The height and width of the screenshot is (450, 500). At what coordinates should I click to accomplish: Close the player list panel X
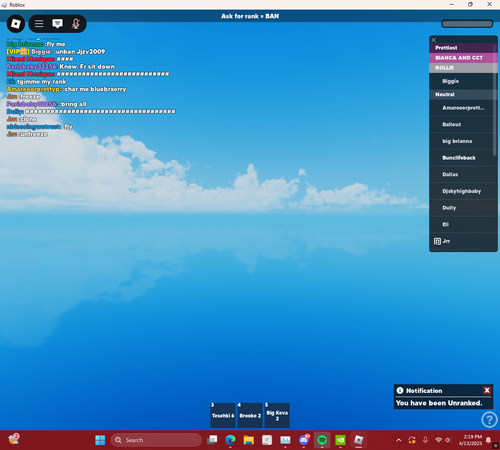click(x=434, y=40)
